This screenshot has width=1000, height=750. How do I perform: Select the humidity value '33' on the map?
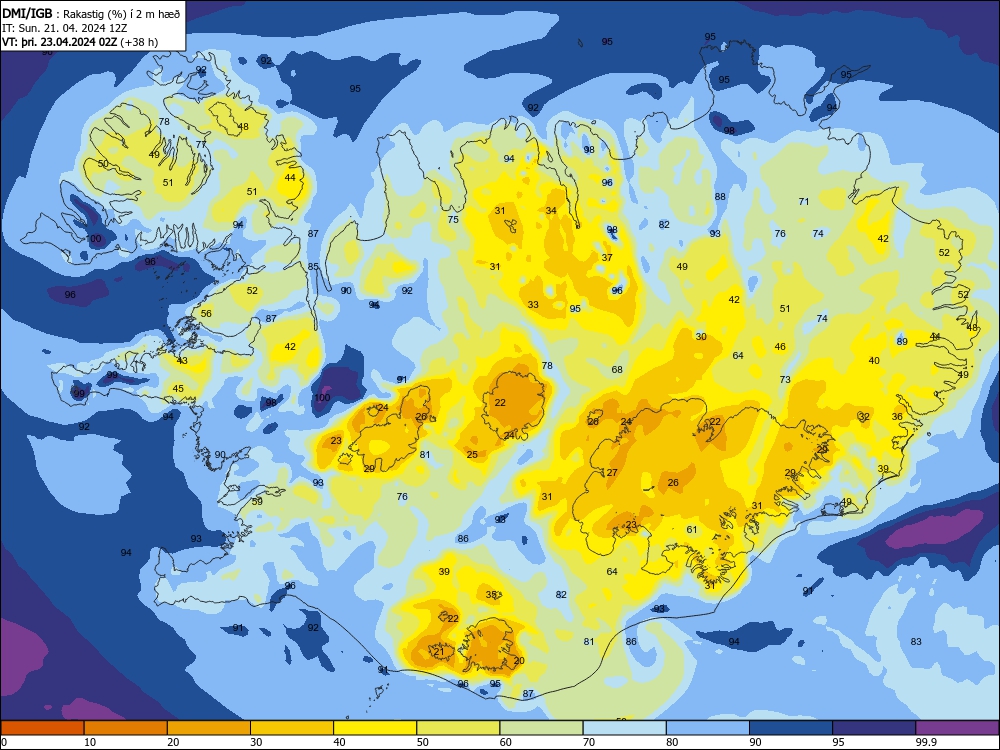[533, 304]
